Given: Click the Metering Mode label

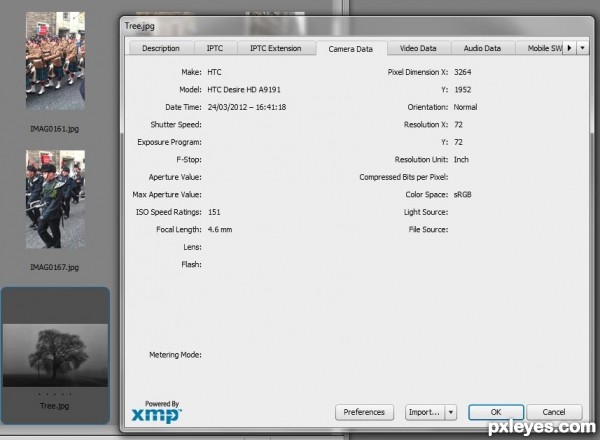Looking at the screenshot, I should pos(175,355).
